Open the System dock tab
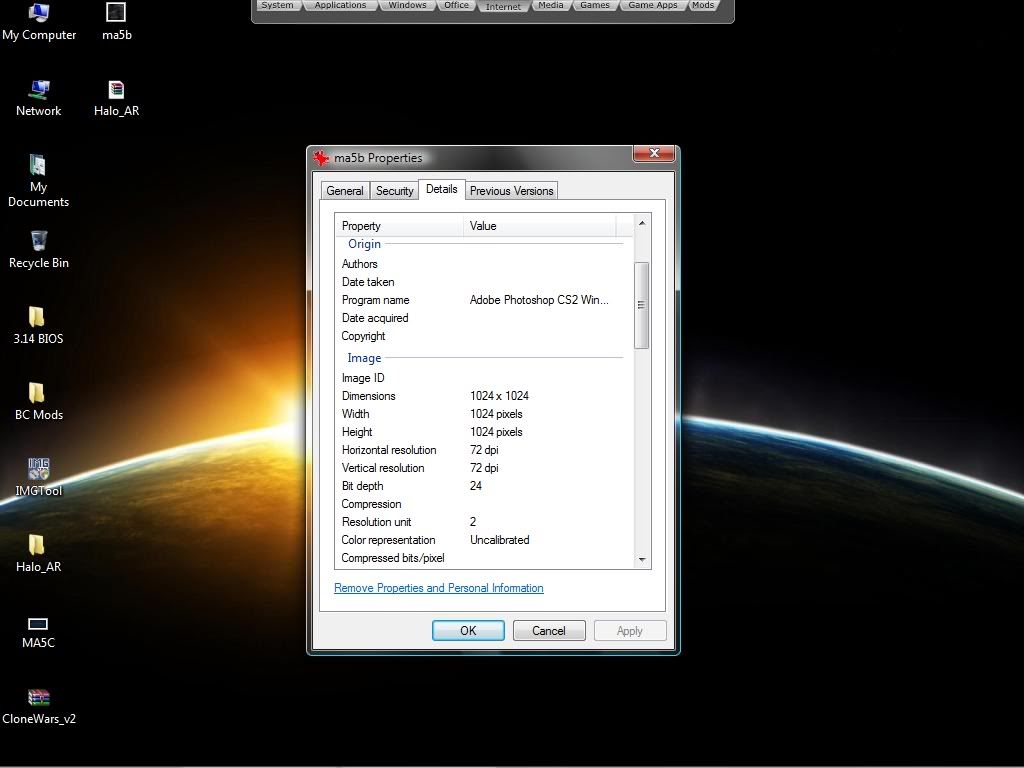The height and width of the screenshot is (768, 1024). [278, 5]
